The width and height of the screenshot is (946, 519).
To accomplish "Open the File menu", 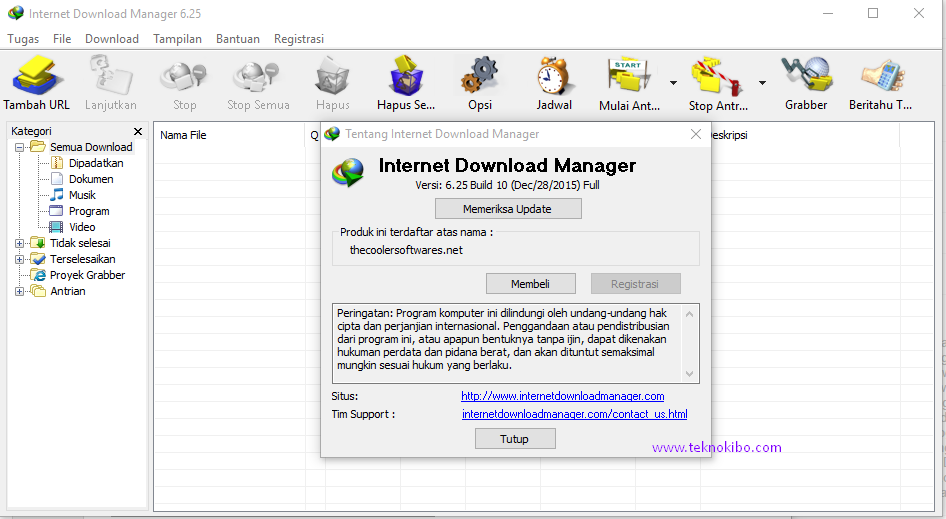I will point(62,39).
